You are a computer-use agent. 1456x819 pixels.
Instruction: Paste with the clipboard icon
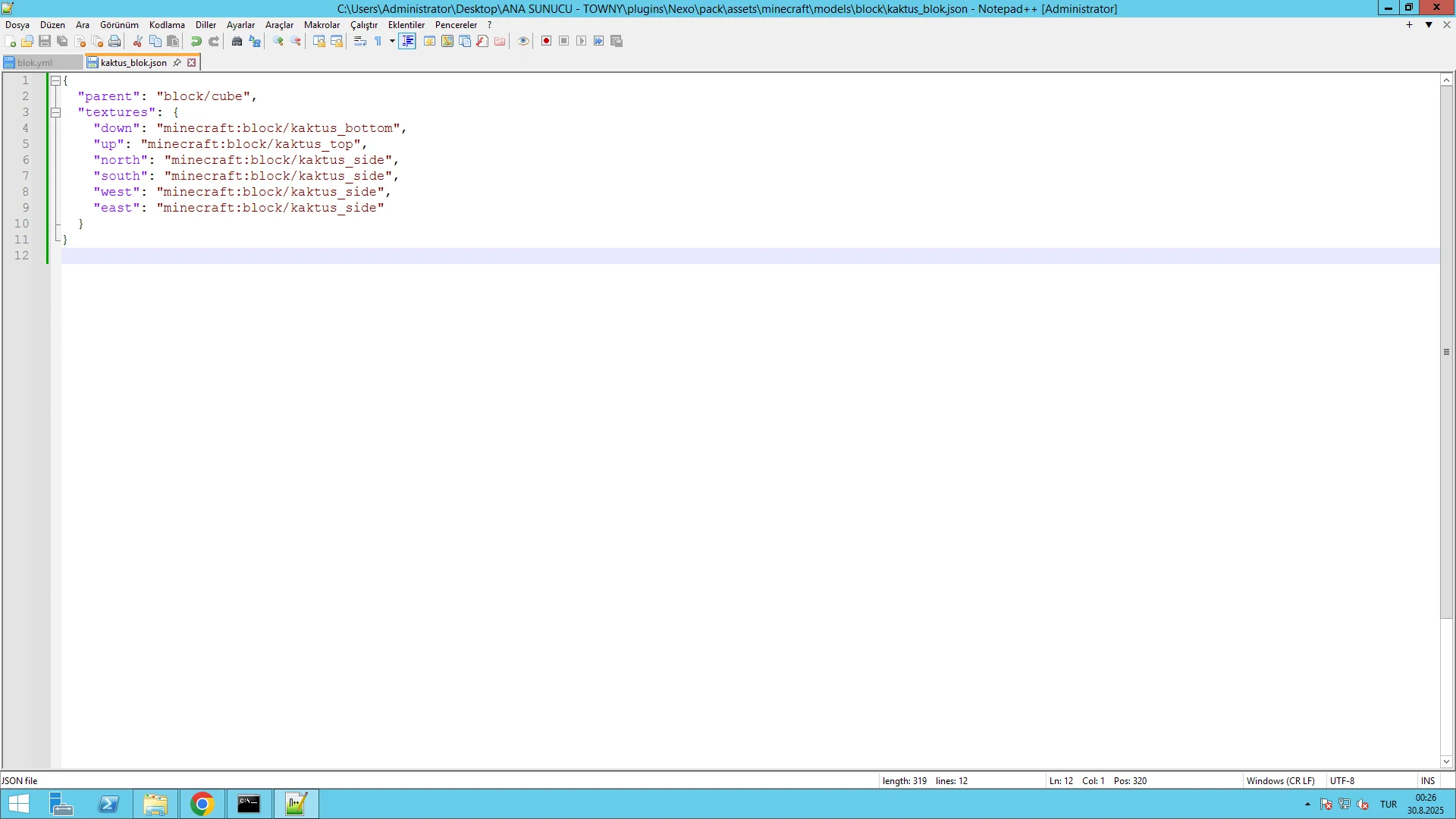click(x=173, y=41)
